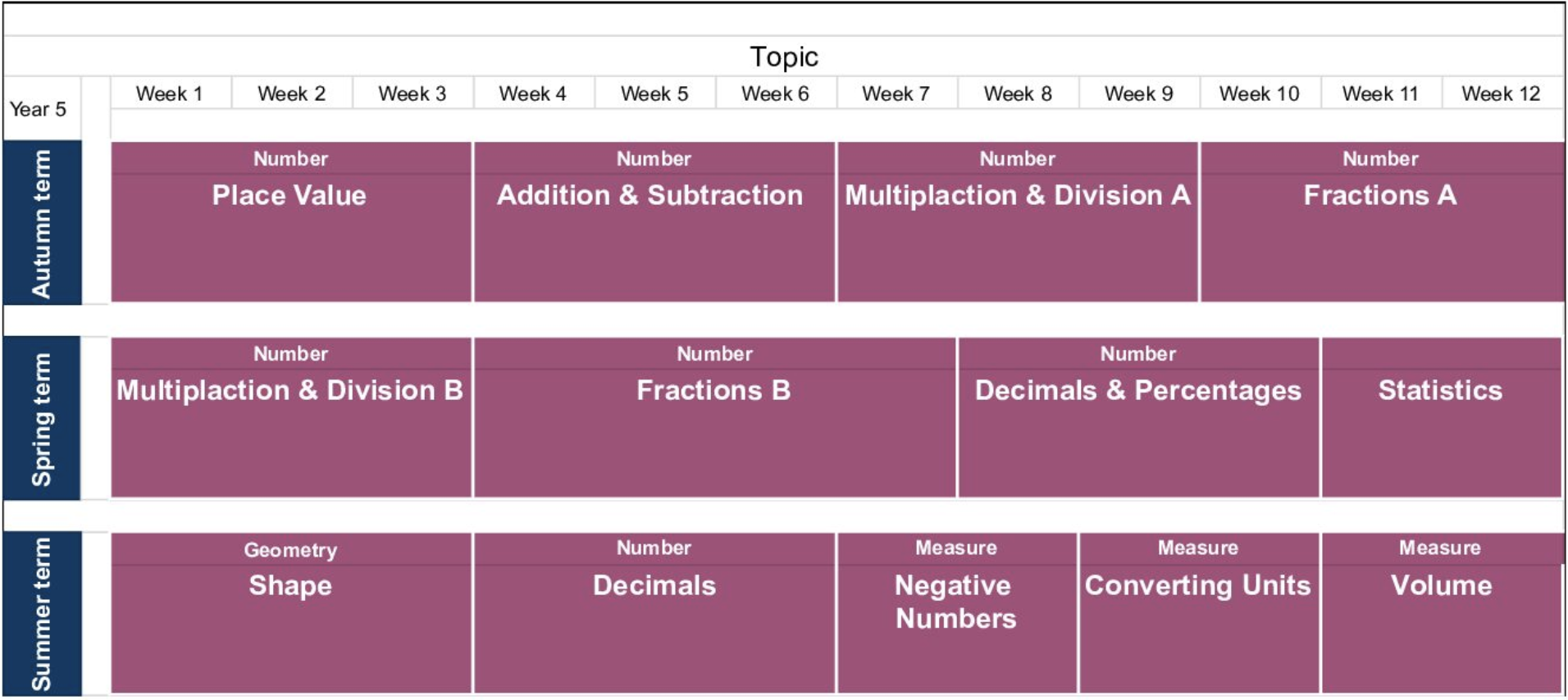Select the Spring term row label
This screenshot has width=1568, height=700.
[42, 418]
